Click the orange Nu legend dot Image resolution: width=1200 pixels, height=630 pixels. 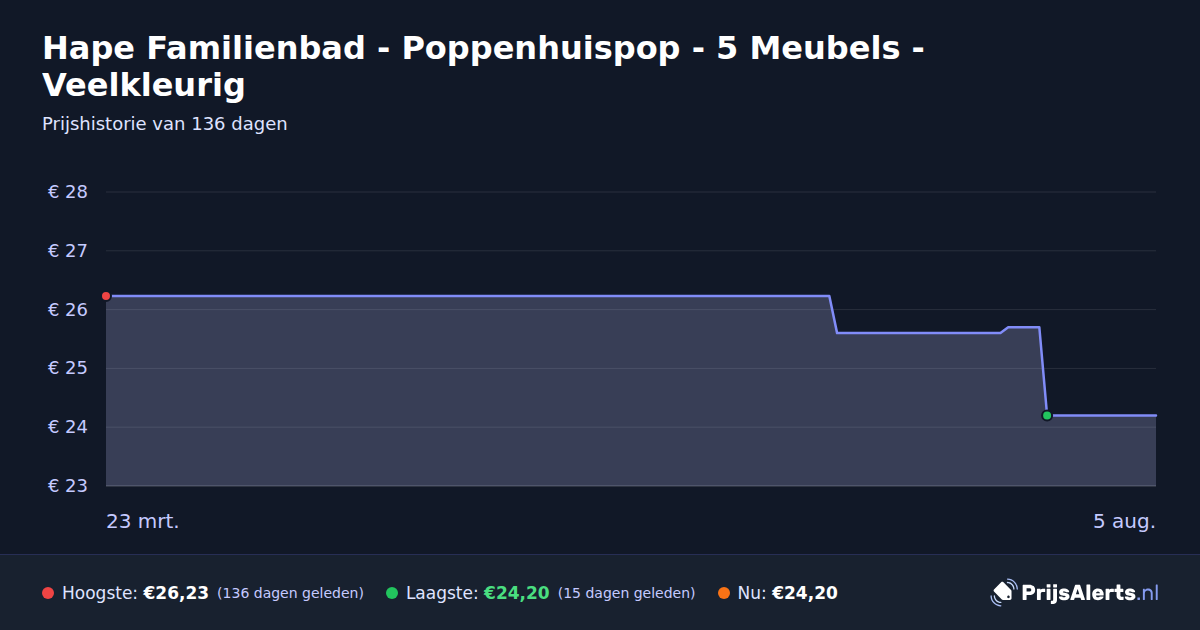[x=724, y=593]
